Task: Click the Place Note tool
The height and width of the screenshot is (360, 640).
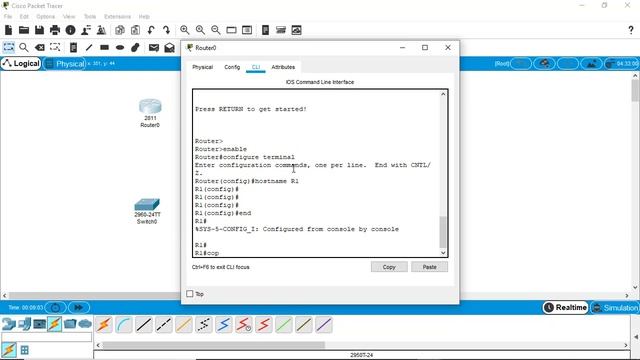Action: pyautogui.click(x=73, y=47)
